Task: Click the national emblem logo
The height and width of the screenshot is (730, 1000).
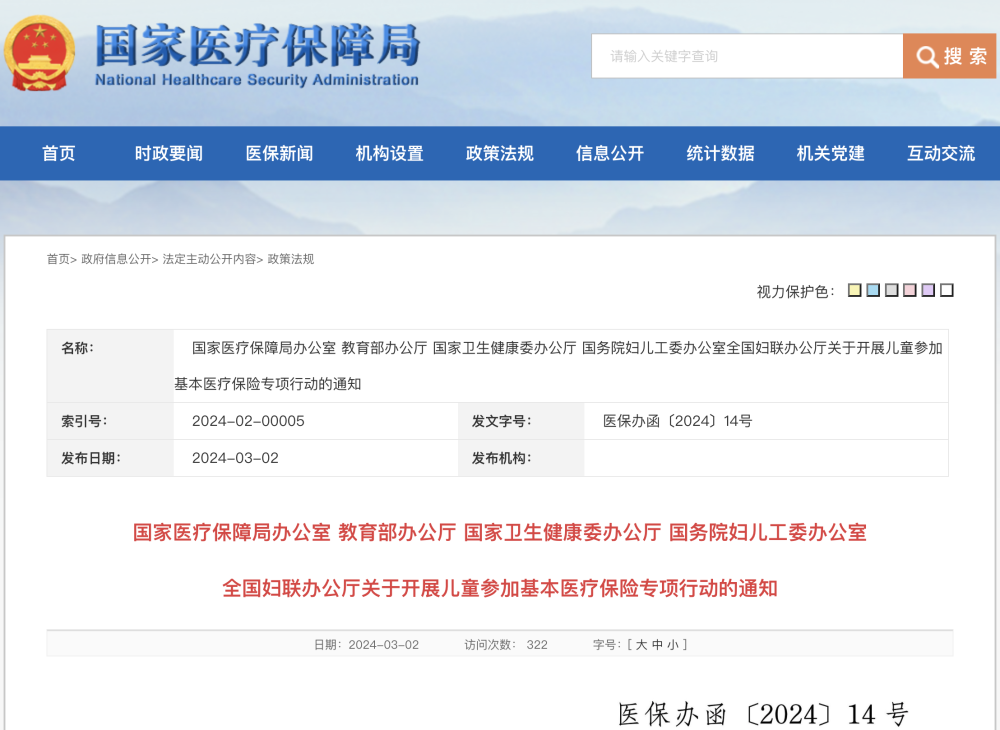Action: (39, 54)
